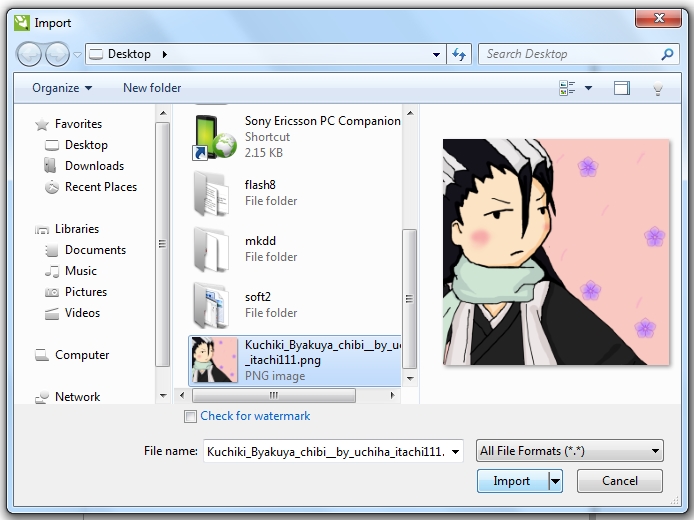This screenshot has width=694, height=520.
Task: Select Computer in the navigation pane
Action: click(82, 355)
